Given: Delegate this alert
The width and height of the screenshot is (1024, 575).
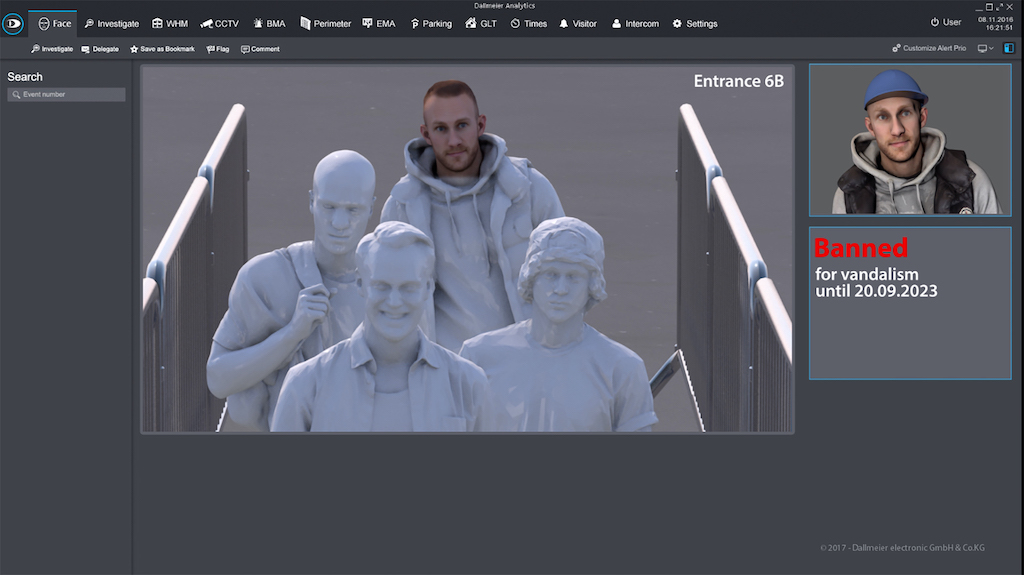Looking at the screenshot, I should point(100,49).
